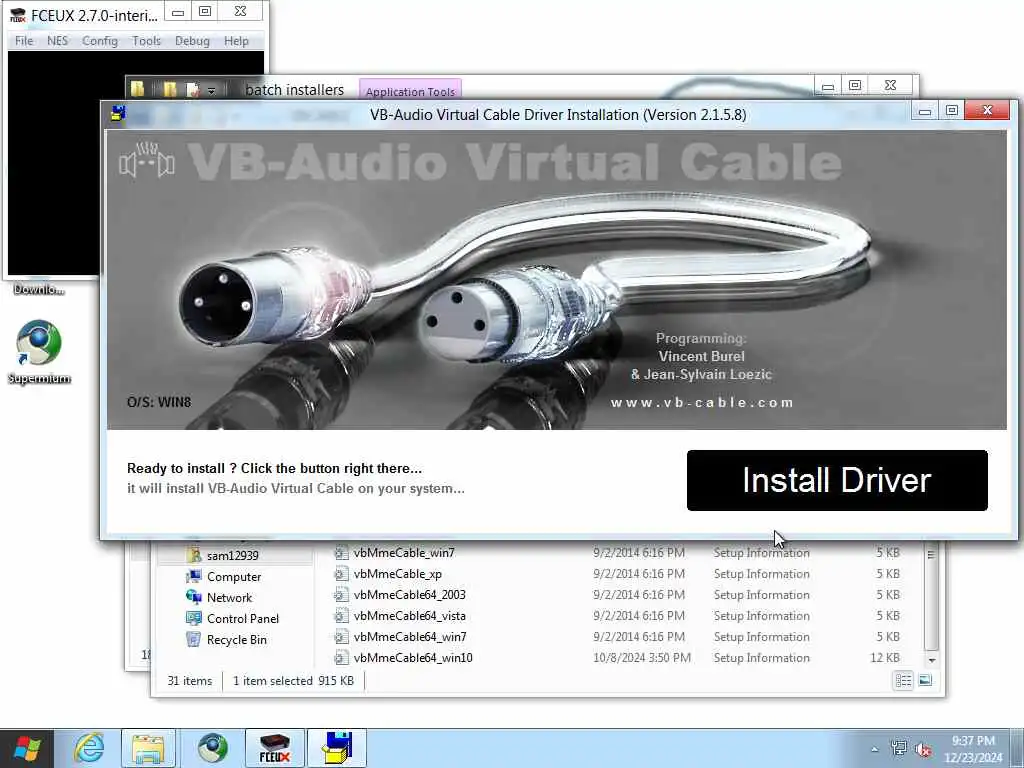This screenshot has height=768, width=1024.
Task: Open the Help menu in FCEUX
Action: pyautogui.click(x=236, y=40)
